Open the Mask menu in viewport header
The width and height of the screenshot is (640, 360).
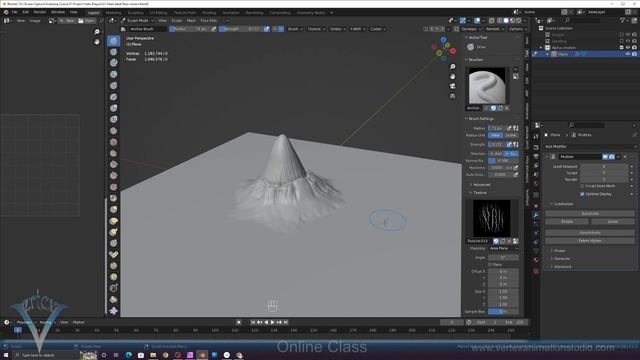tap(191, 20)
